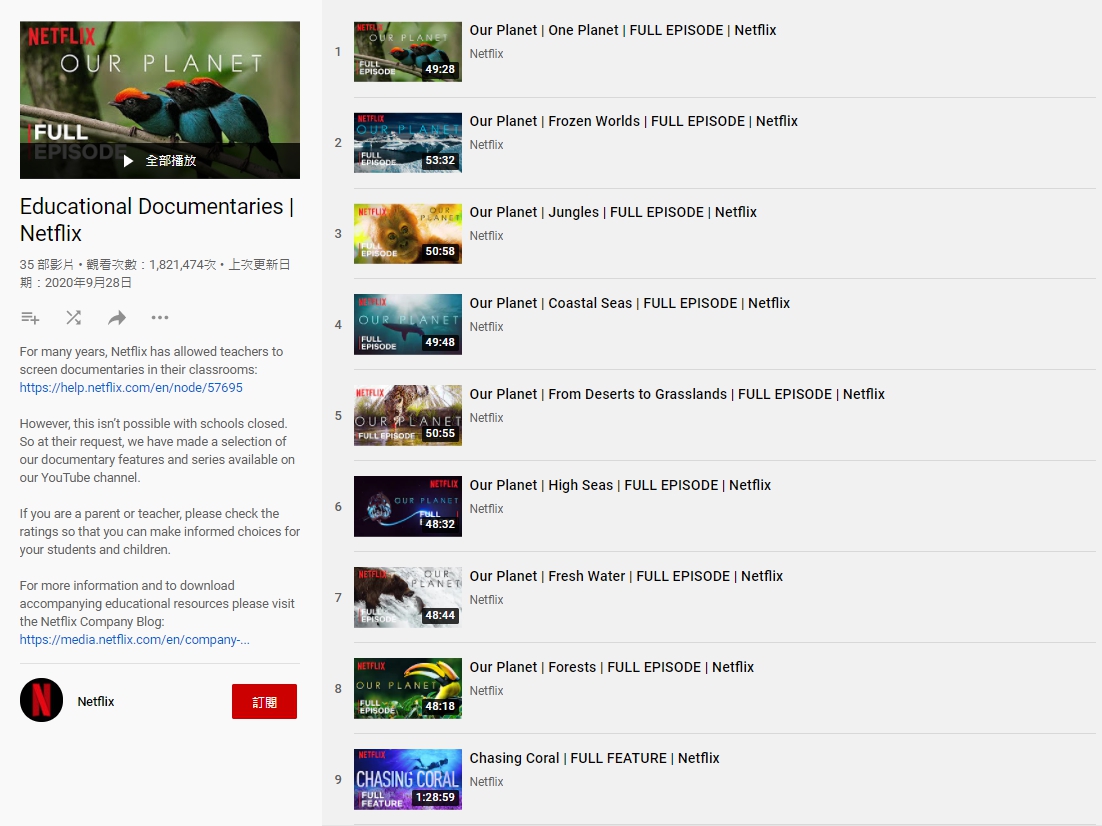Open the High Seas episode thumbnail
Screen dimensions: 1102x826
[408, 507]
